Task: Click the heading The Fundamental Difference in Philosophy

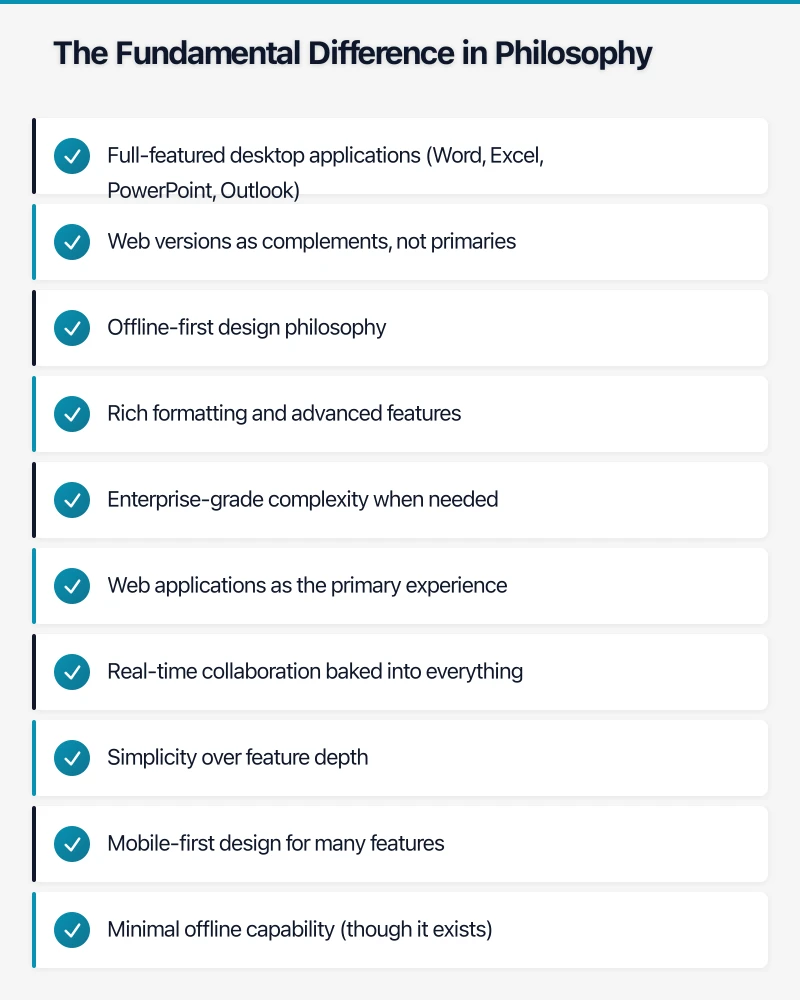Action: (352, 53)
